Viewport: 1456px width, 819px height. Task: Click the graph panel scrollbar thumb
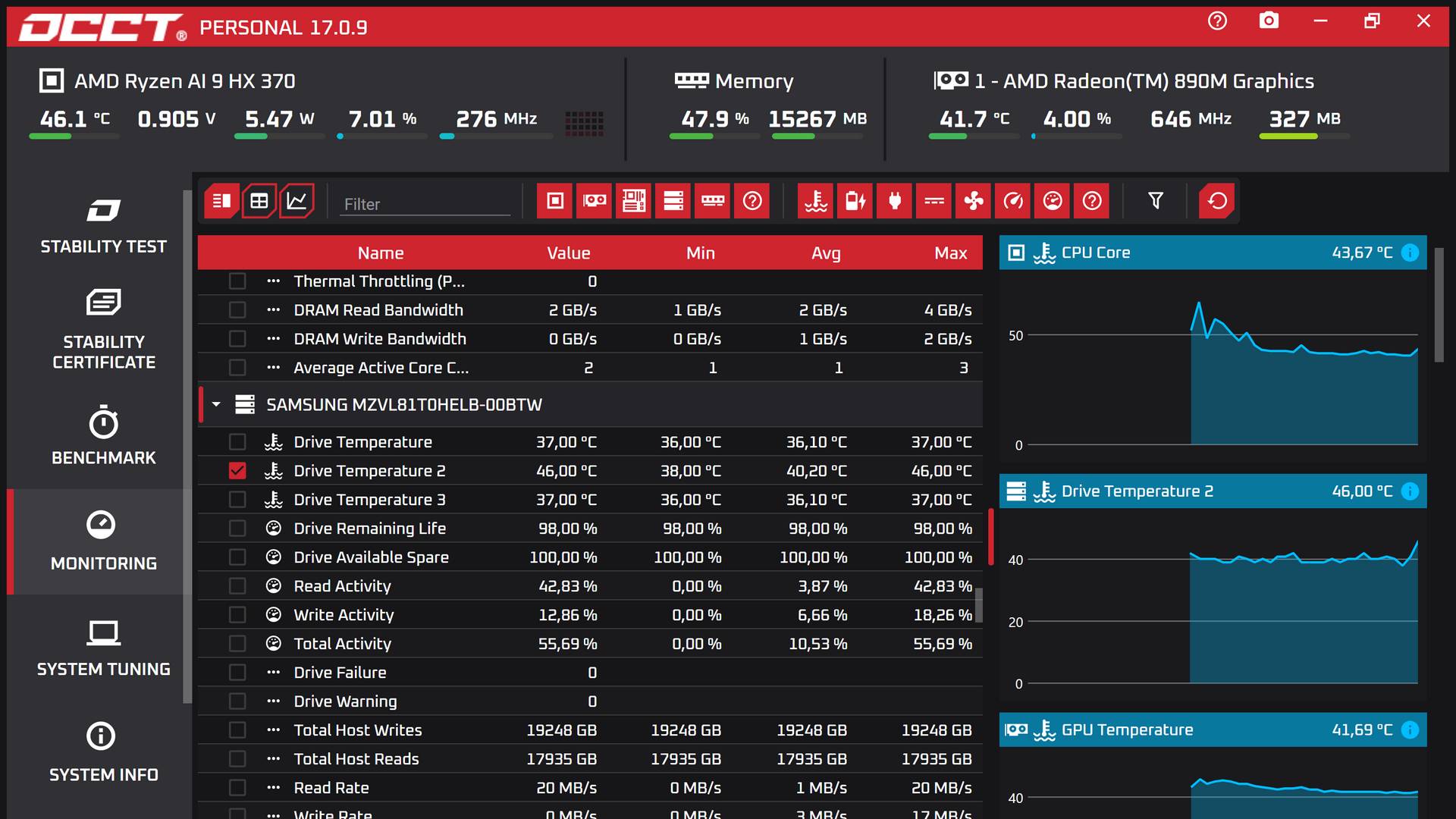pyautogui.click(x=1439, y=305)
